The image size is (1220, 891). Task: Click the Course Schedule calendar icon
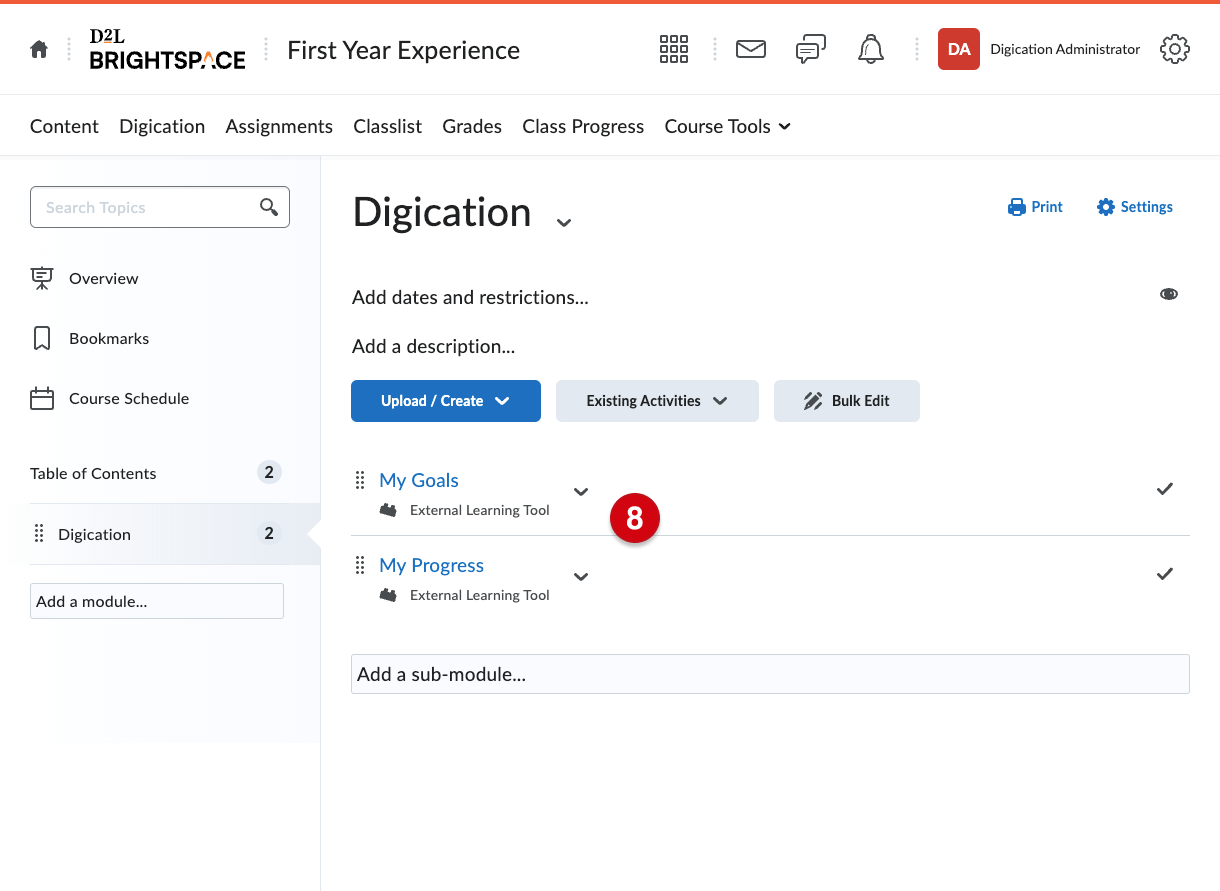[42, 398]
